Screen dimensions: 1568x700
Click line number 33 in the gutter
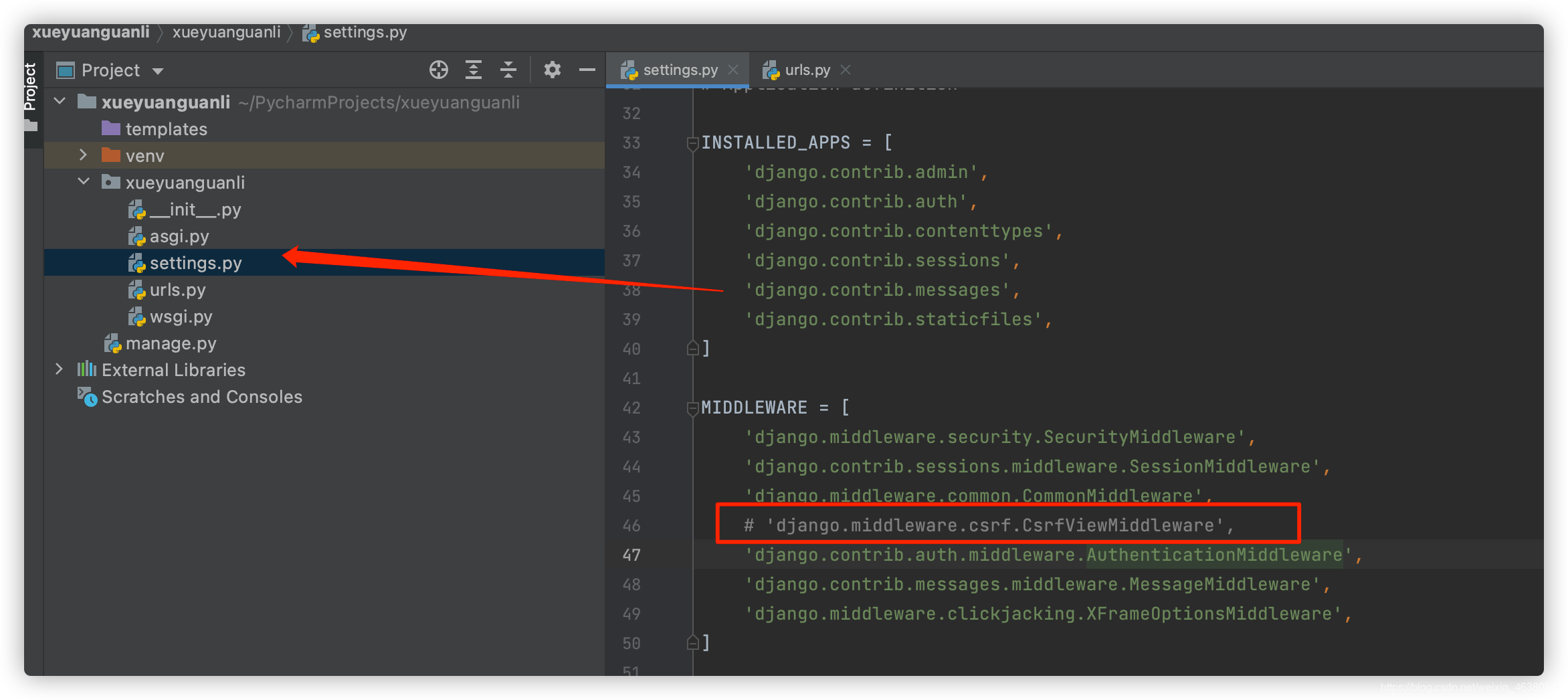[631, 143]
